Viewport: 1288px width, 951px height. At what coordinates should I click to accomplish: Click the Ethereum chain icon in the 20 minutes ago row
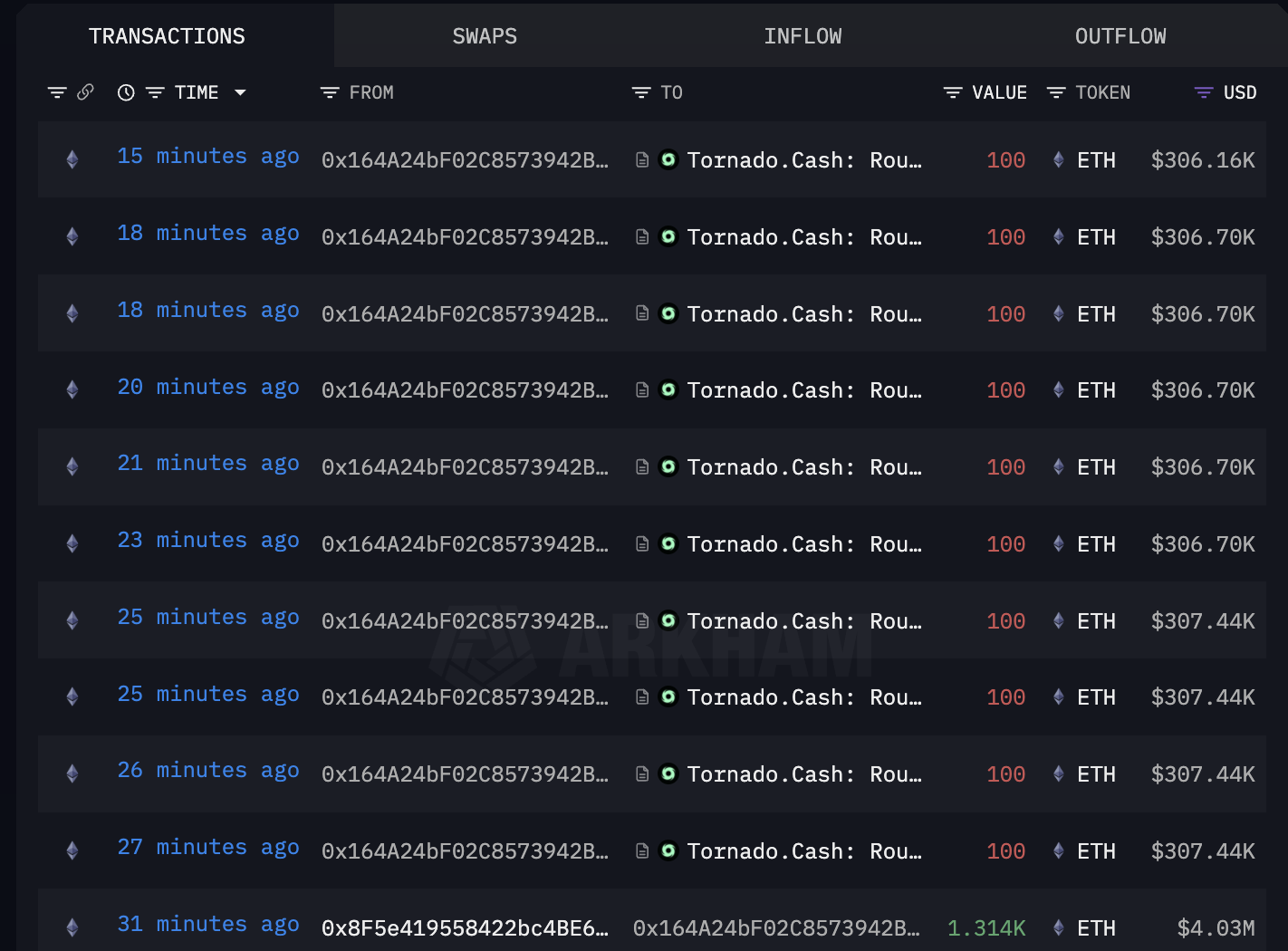pyautogui.click(x=72, y=390)
